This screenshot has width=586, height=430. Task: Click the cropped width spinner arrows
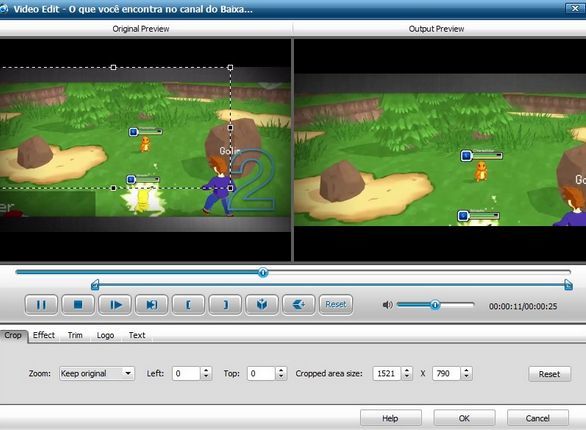click(x=407, y=373)
